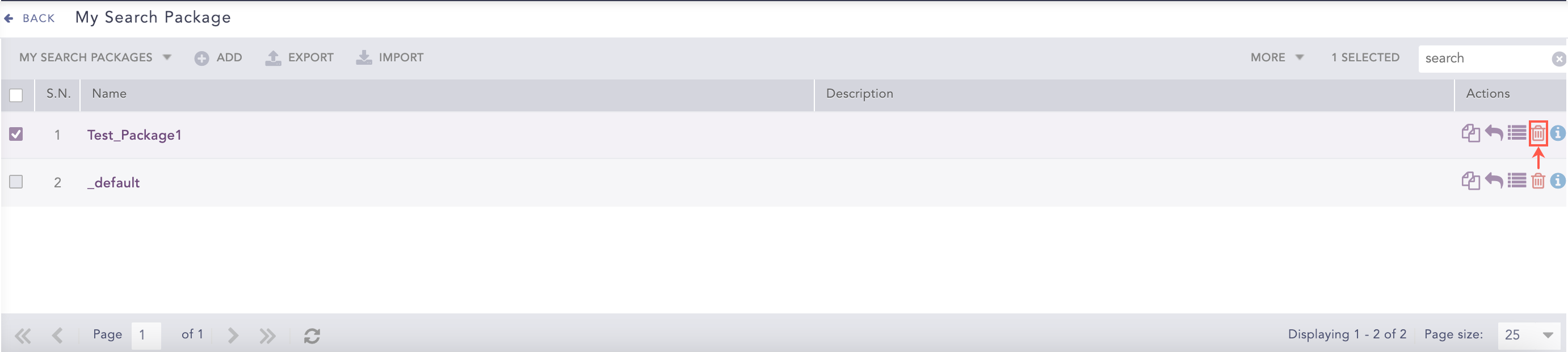Click the clone icon for Test_Package1
Screen dimensions: 1568x352
click(1470, 133)
